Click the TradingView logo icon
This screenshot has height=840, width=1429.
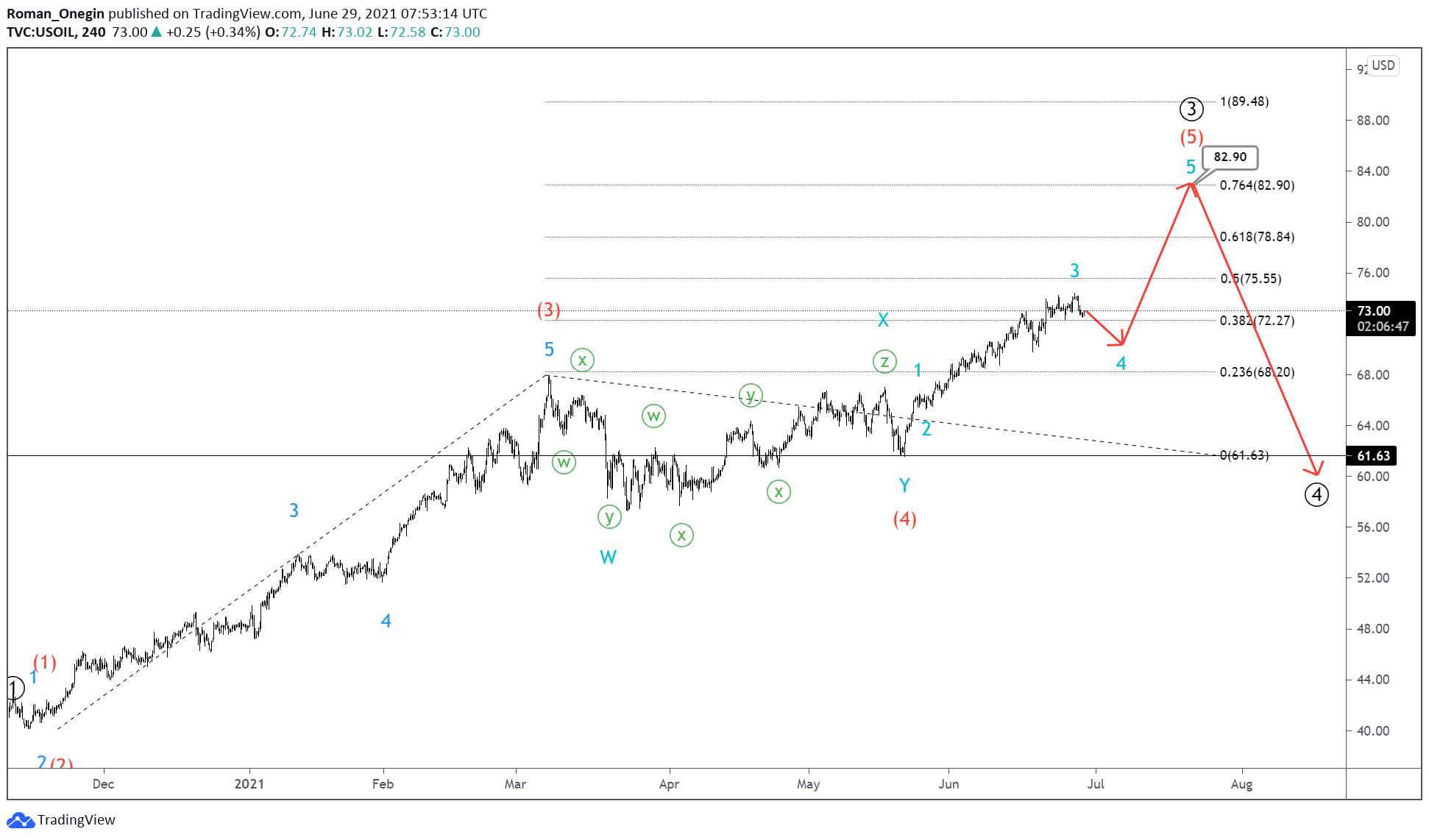[21, 820]
